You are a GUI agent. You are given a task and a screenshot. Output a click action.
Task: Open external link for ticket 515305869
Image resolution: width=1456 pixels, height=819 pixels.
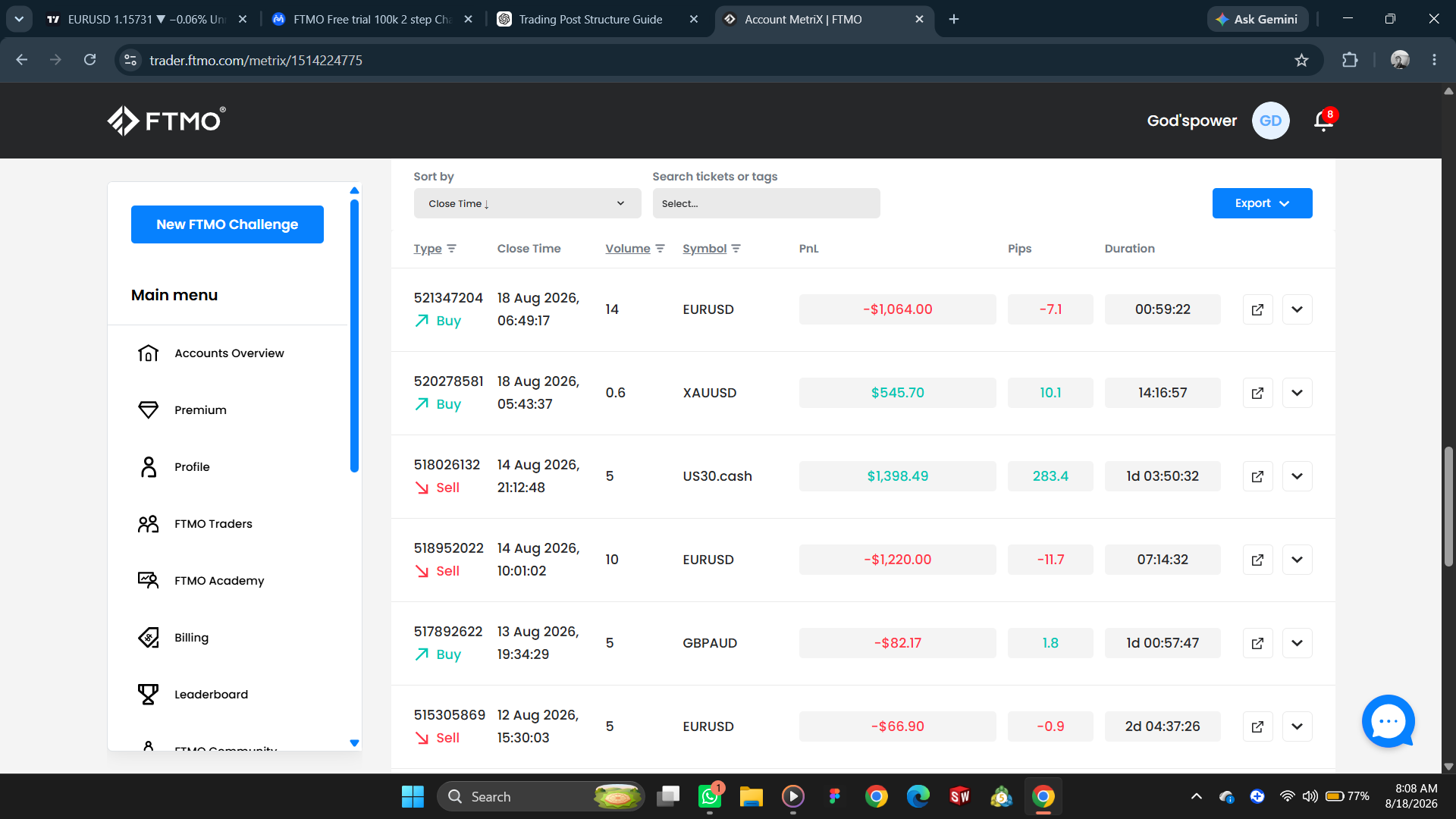coord(1257,726)
